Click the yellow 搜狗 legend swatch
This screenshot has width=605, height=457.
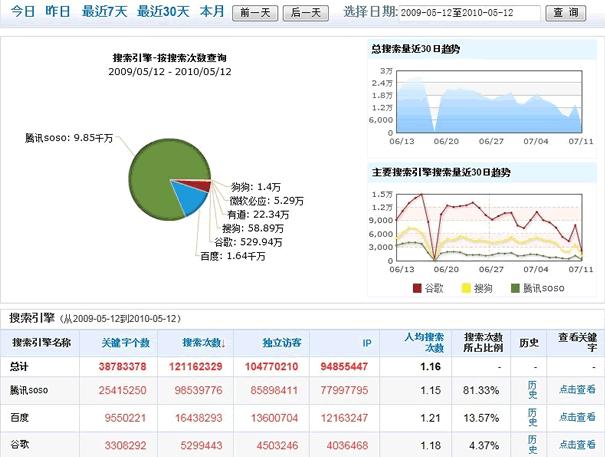[464, 289]
